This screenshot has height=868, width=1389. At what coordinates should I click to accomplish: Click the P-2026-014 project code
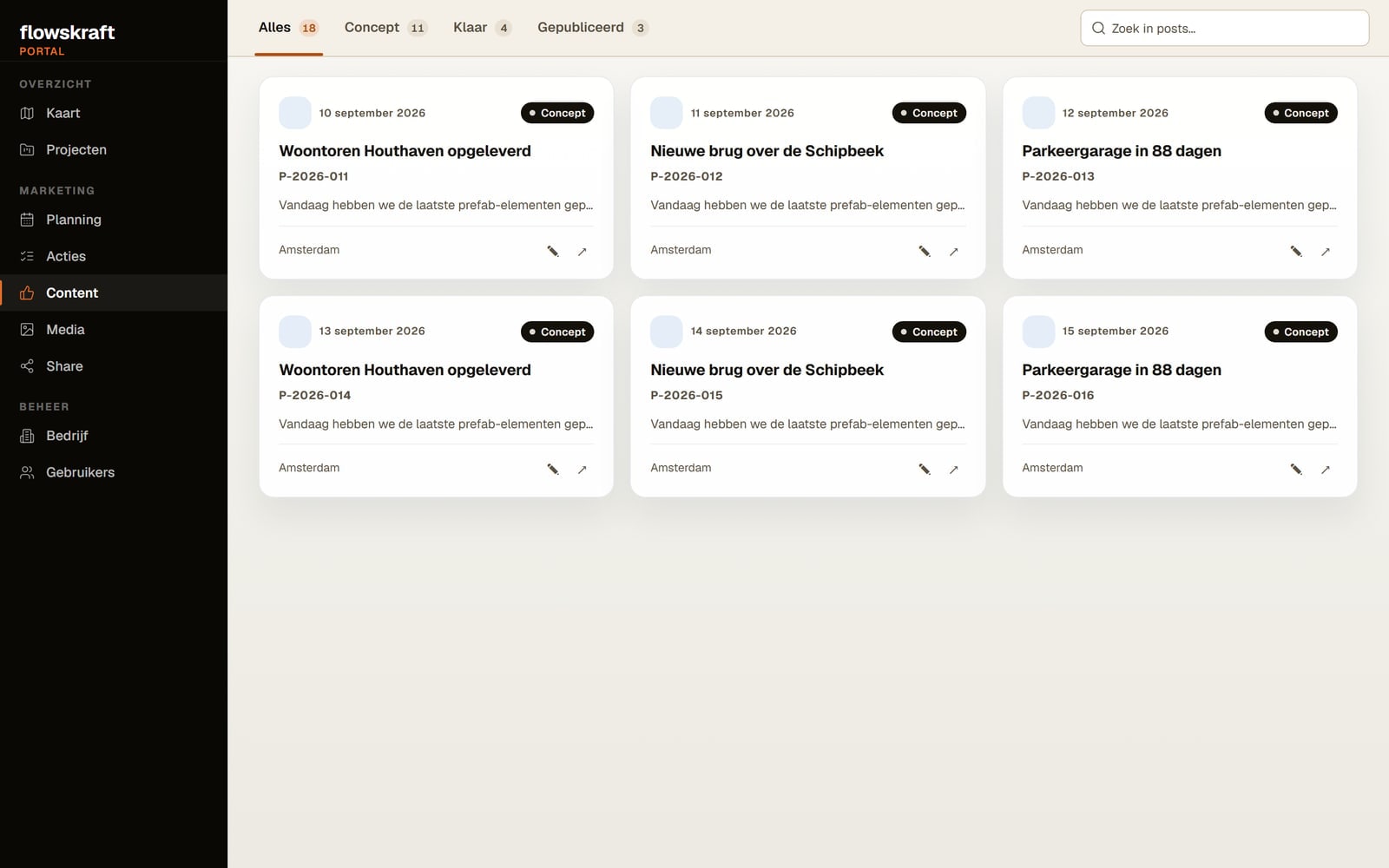click(314, 395)
